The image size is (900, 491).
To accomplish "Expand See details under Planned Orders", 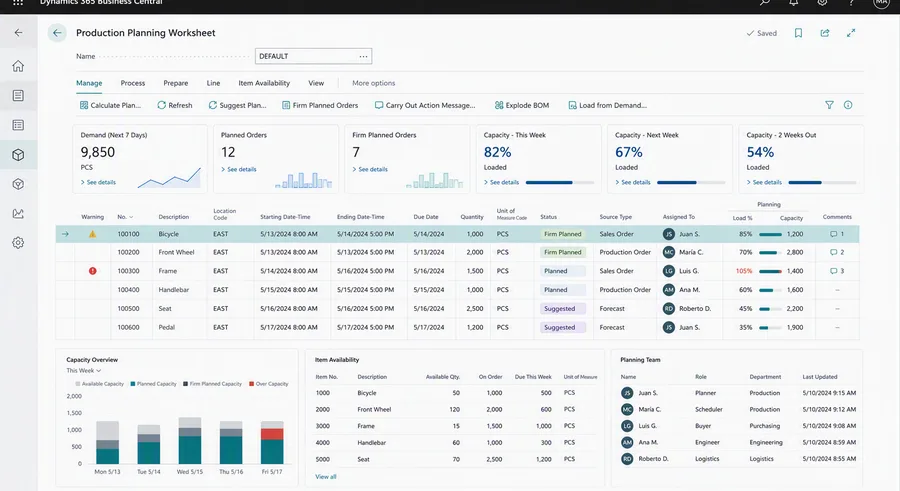I will (x=239, y=169).
